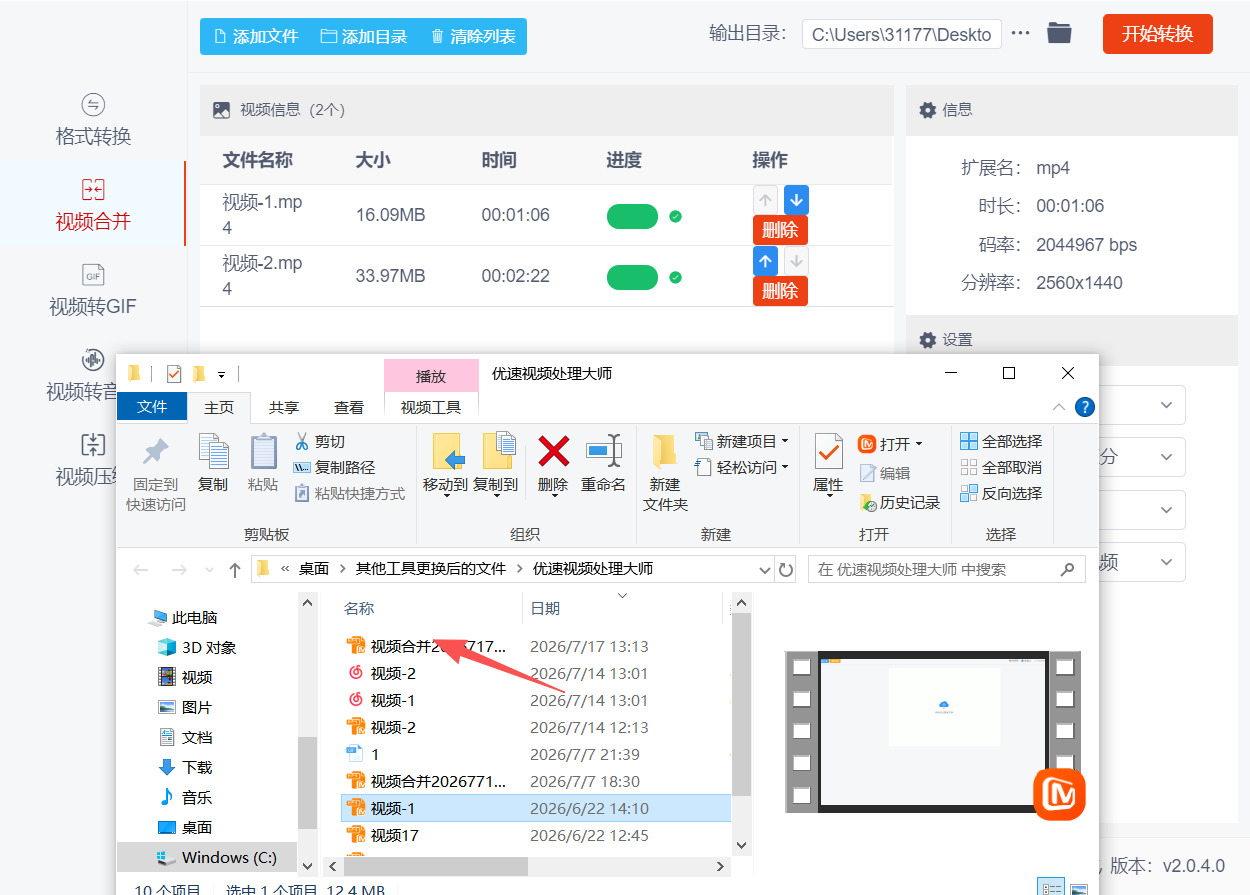Open the third settings dropdown in 设置 panel
The image size is (1250, 895).
(1142, 510)
